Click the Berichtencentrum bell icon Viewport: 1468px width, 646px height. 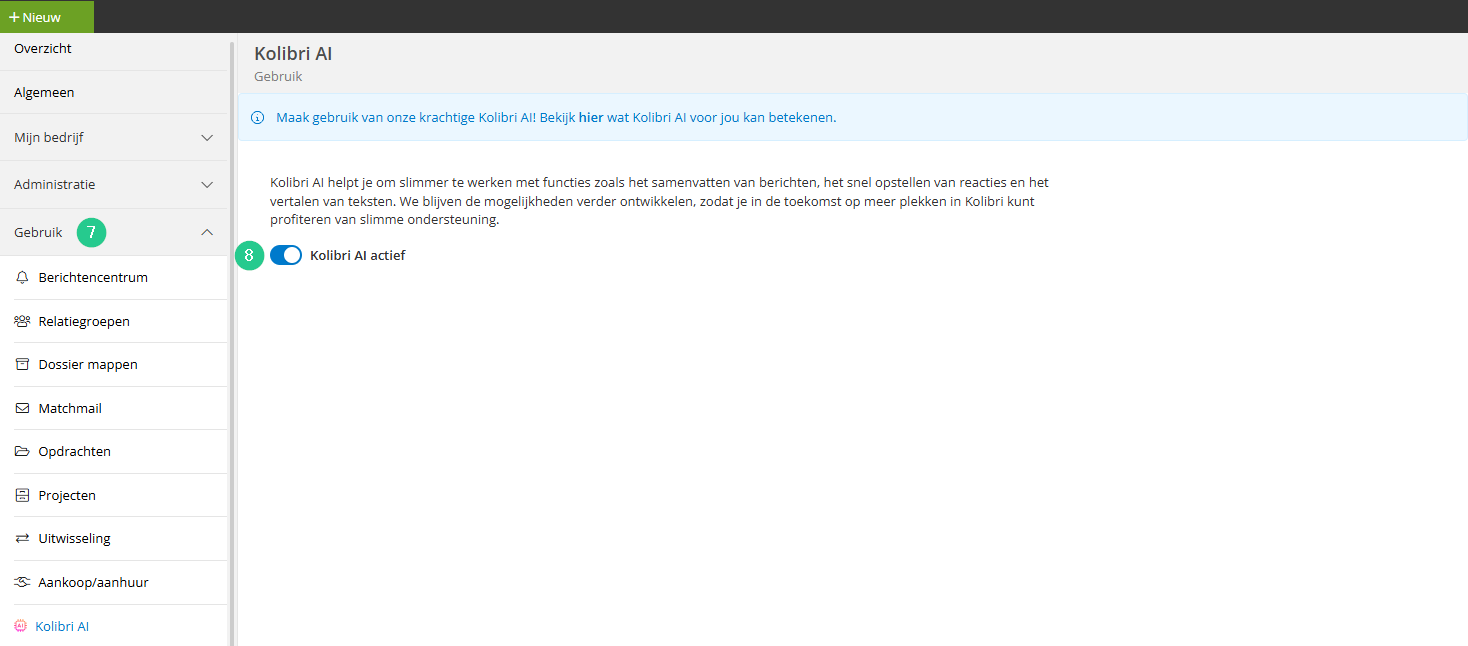tap(22, 278)
